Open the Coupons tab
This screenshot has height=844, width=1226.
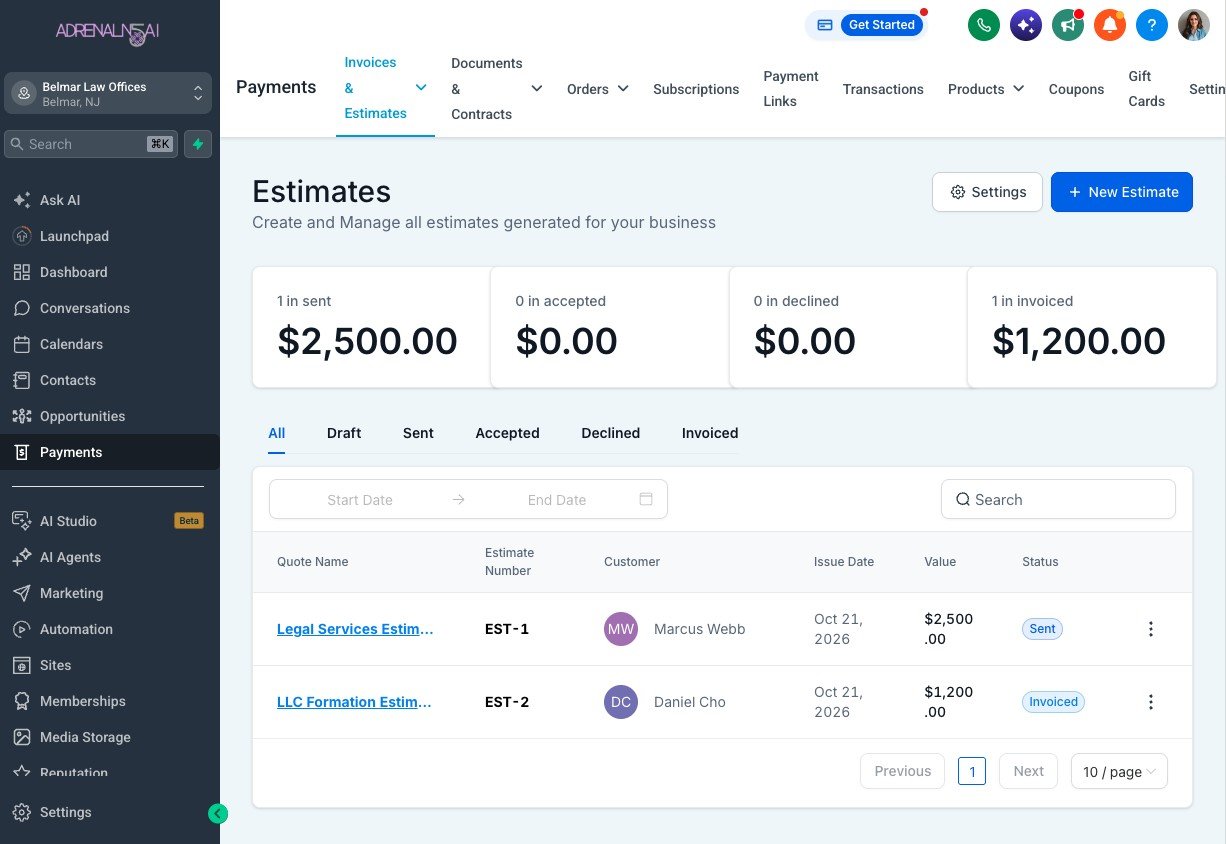(1076, 89)
